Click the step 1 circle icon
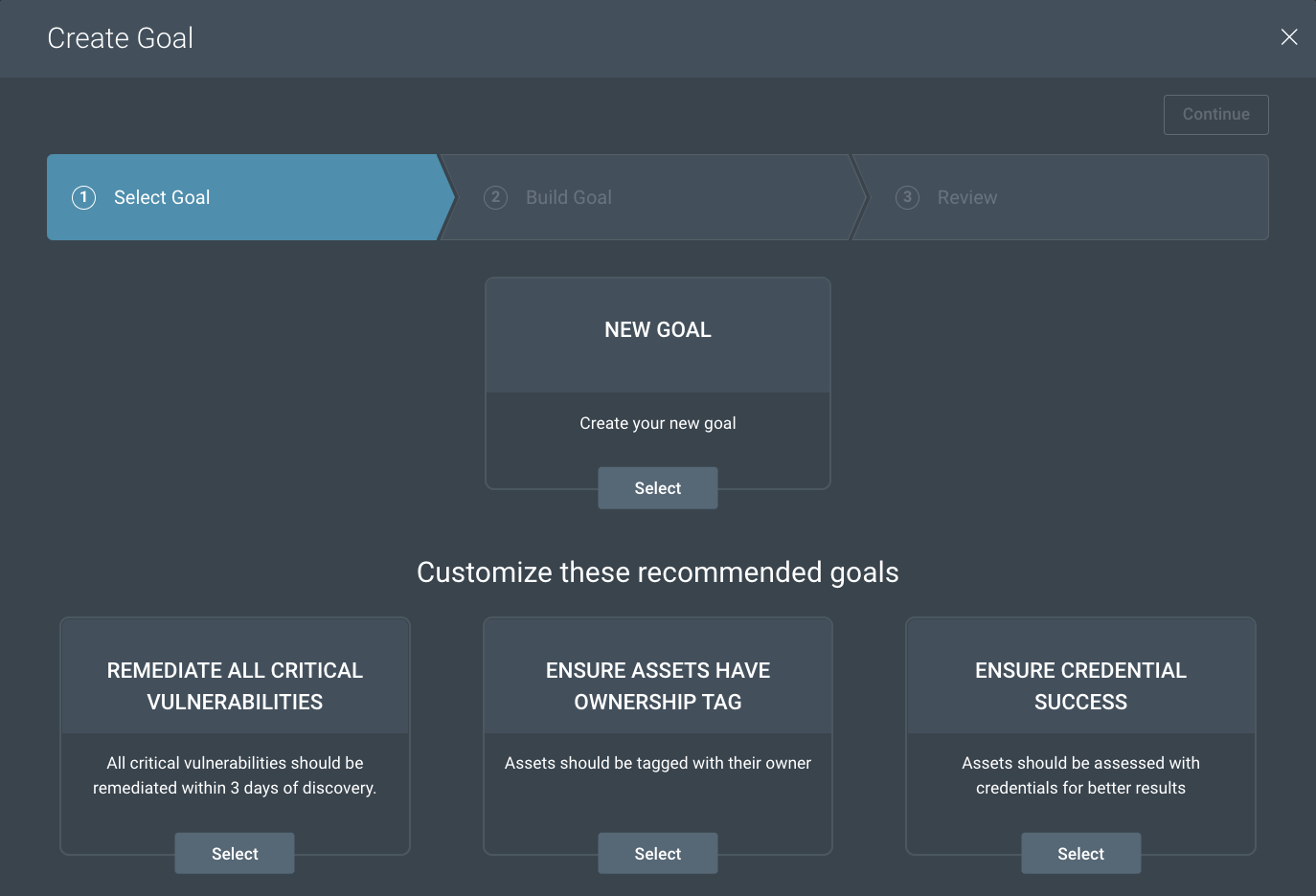The height and width of the screenshot is (896, 1316). [x=84, y=198]
